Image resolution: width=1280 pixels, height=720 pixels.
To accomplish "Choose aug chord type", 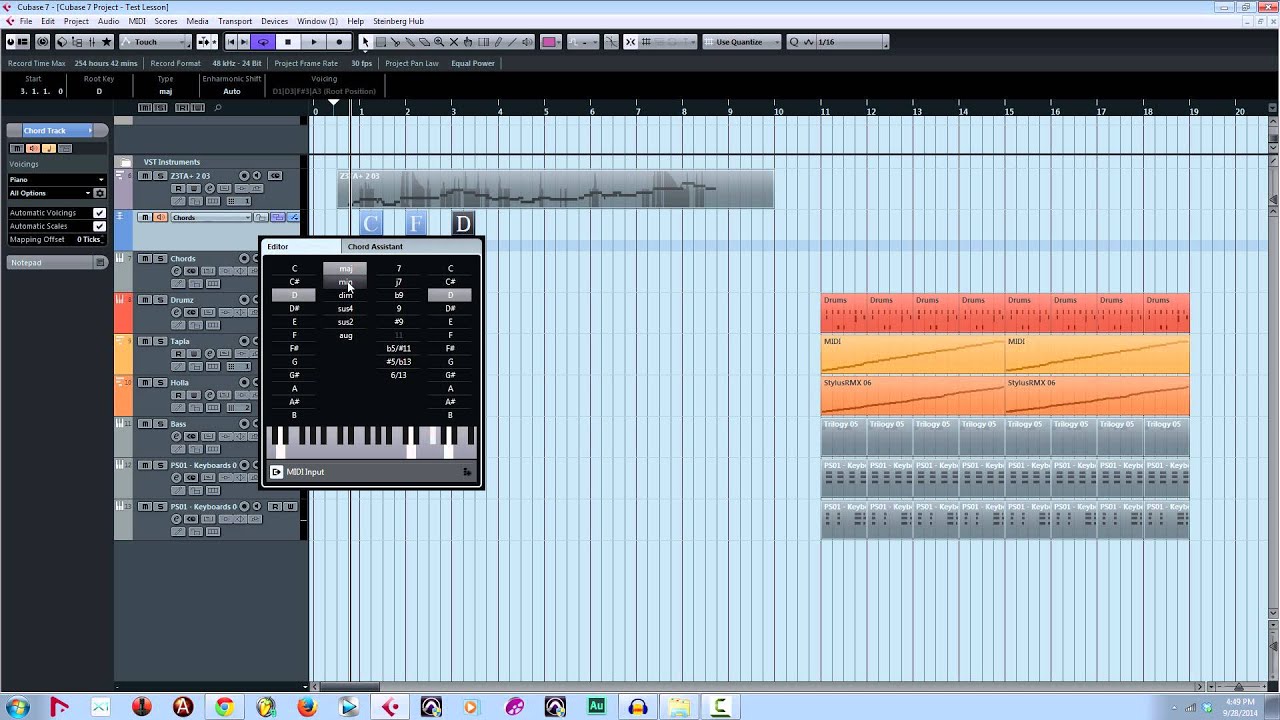I will point(345,336).
